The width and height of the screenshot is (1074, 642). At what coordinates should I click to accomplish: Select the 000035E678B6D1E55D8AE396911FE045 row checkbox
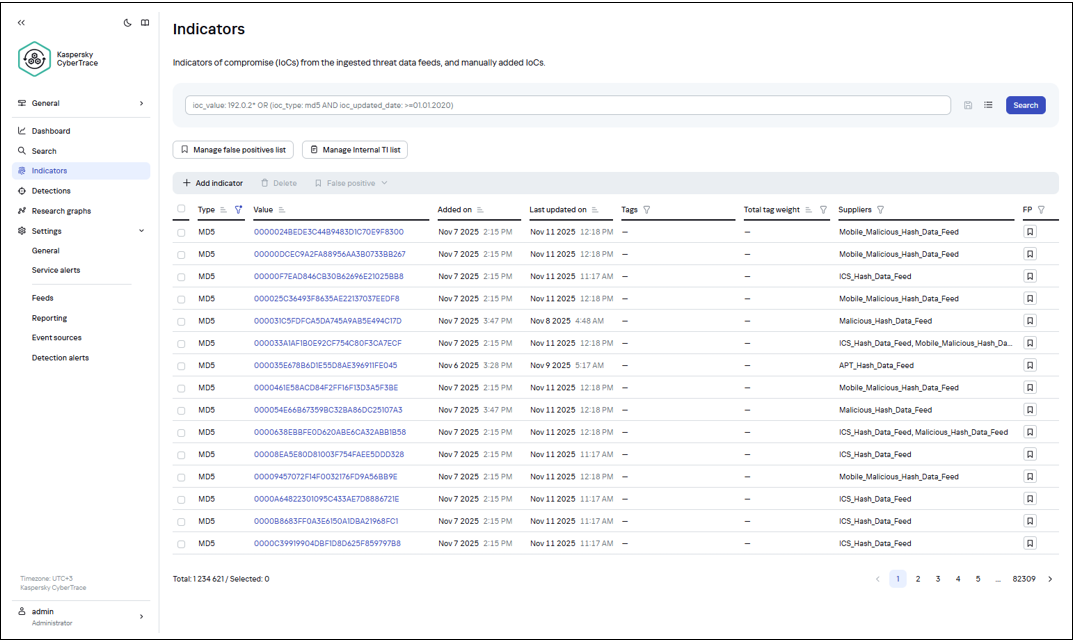tap(181, 366)
